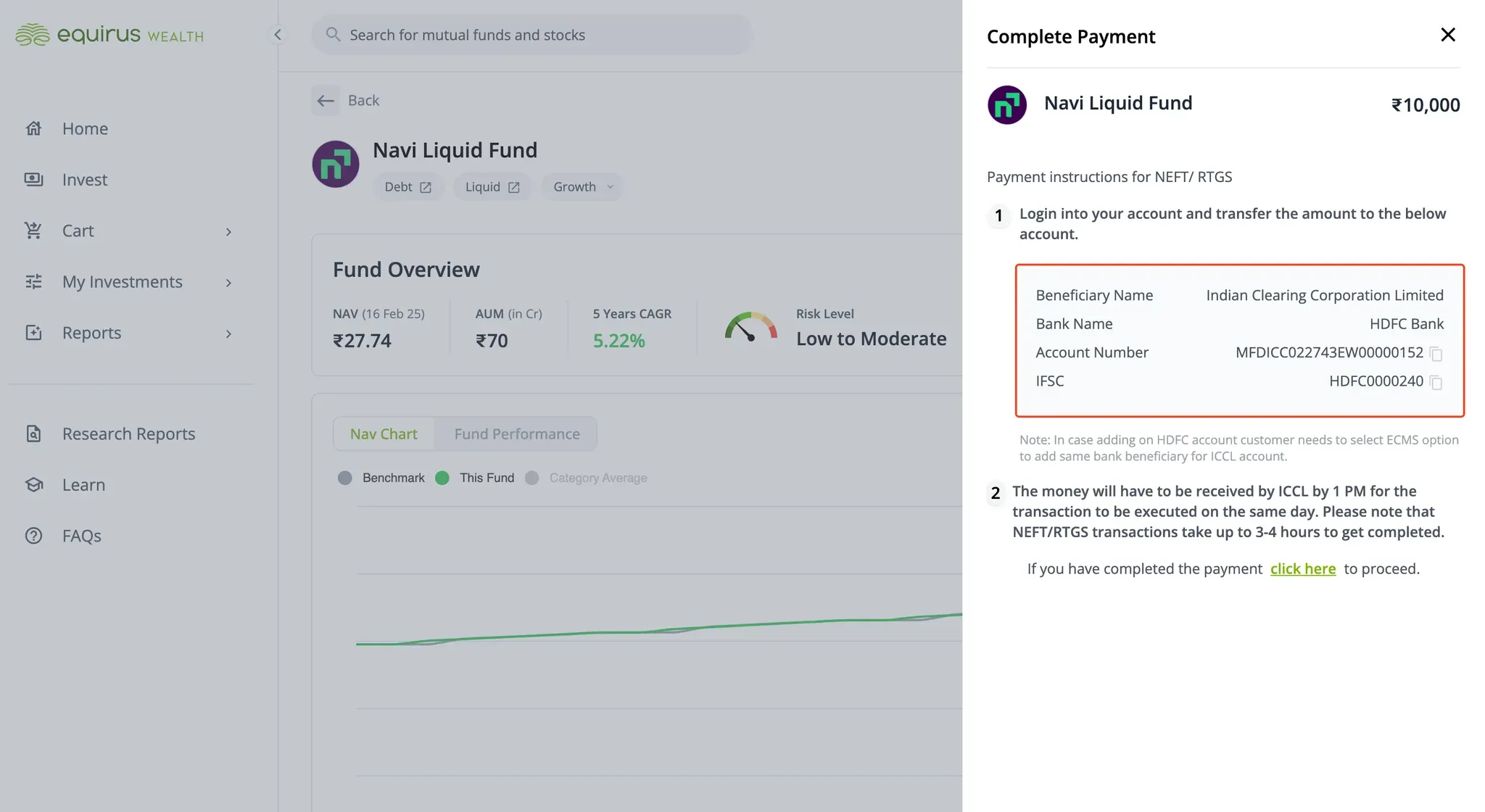This screenshot has height=812, width=1485.
Task: Copy the Account Number with copy icon
Action: 1436,354
